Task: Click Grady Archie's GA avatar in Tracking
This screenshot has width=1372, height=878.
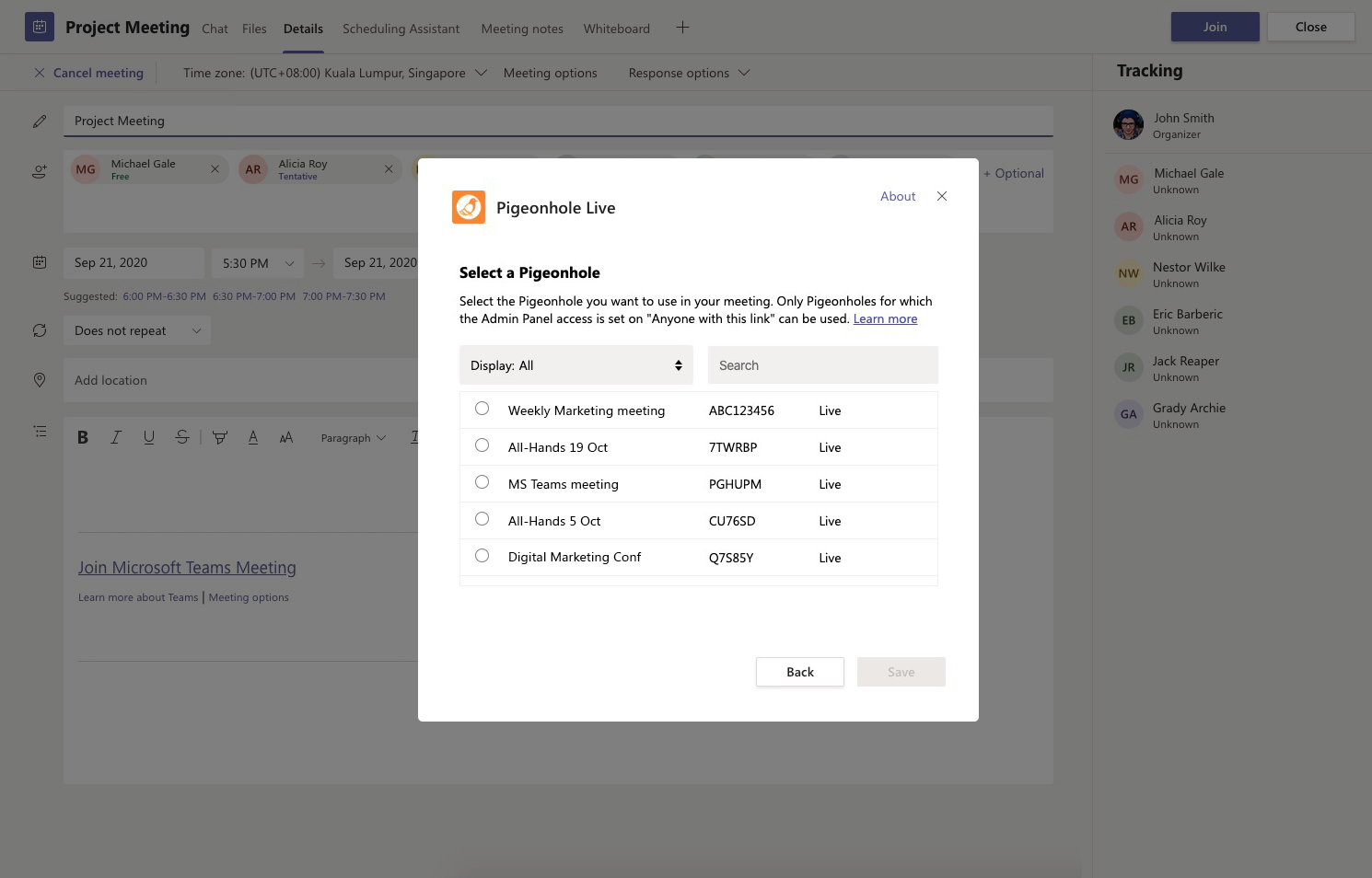Action: click(1129, 414)
